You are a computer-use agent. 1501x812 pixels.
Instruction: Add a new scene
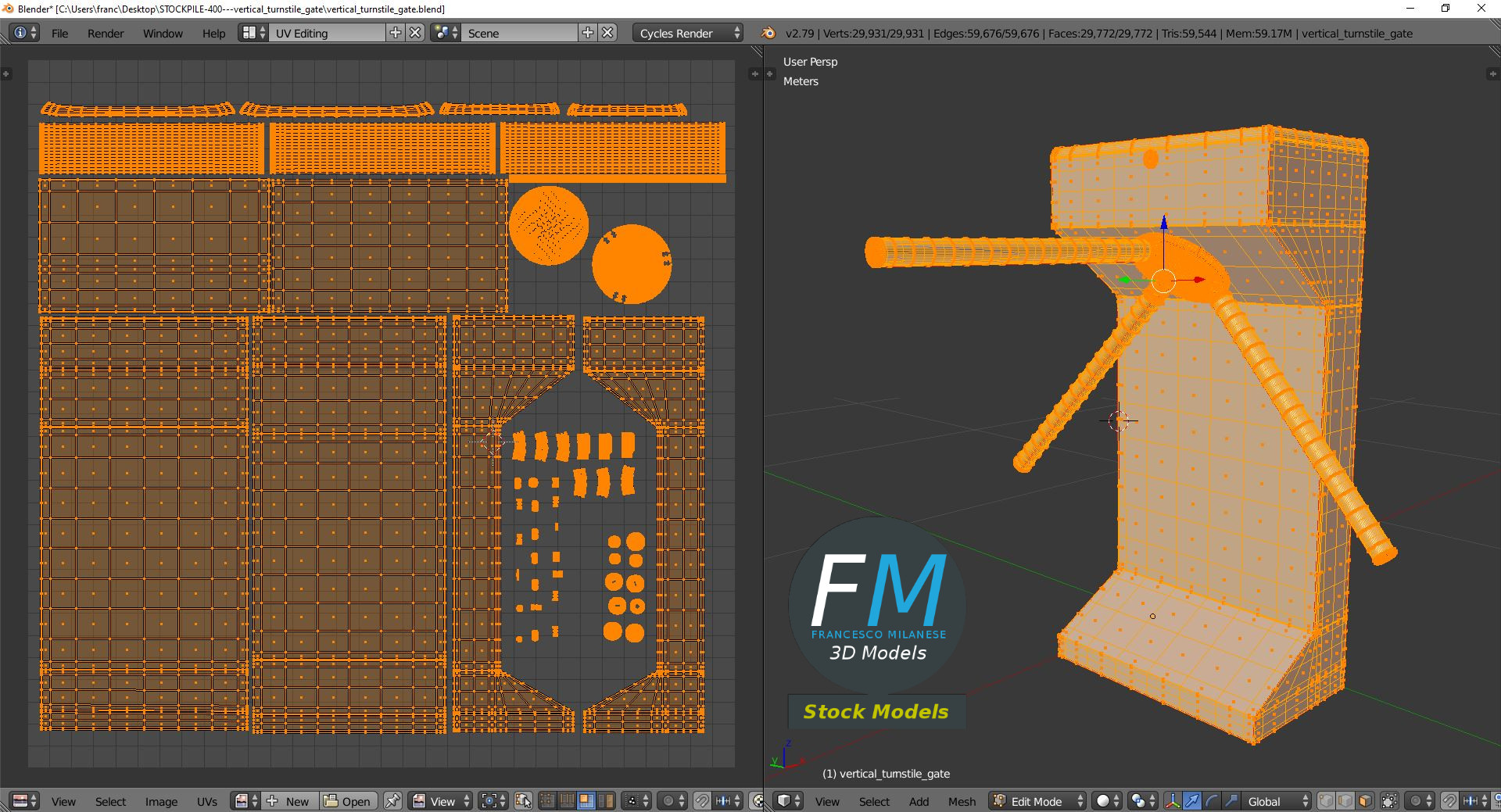(x=588, y=33)
